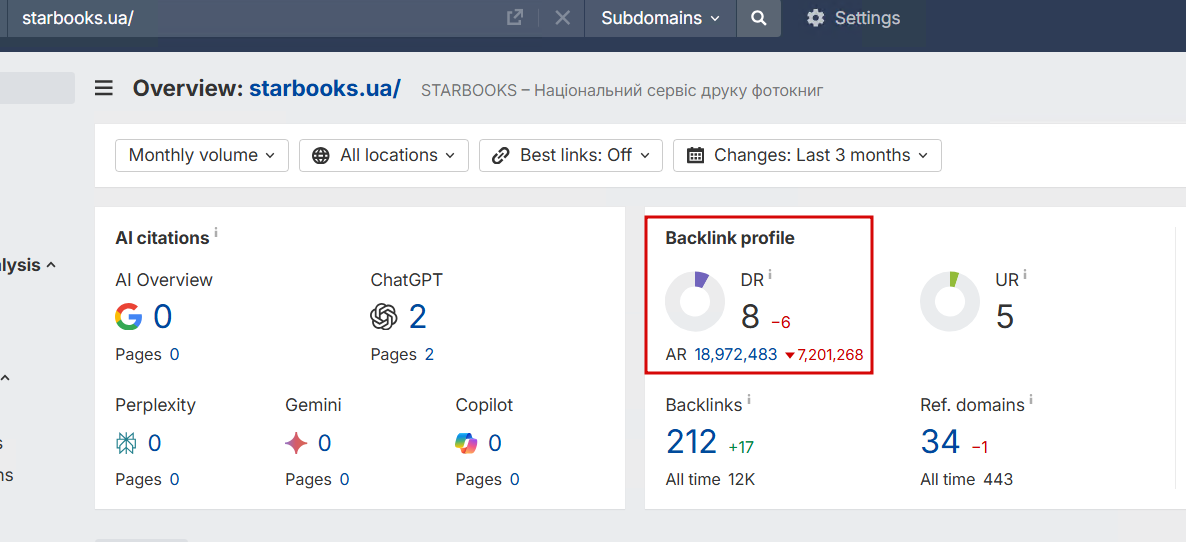The width and height of the screenshot is (1186, 542).
Task: Open the Subdomains mode dropdown
Action: pyautogui.click(x=660, y=18)
